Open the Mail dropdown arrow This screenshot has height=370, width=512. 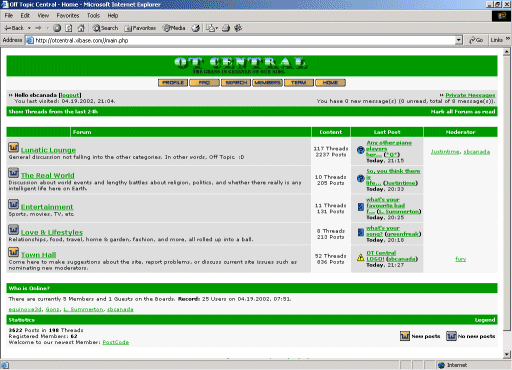tap(217, 28)
